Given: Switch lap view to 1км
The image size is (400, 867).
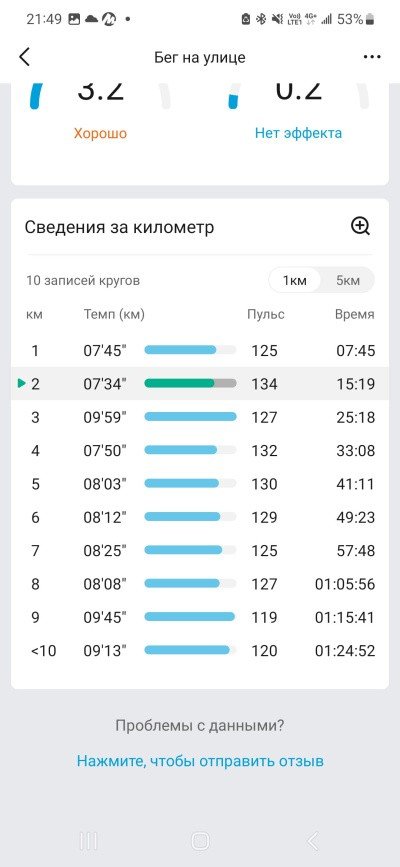Looking at the screenshot, I should pyautogui.click(x=295, y=280).
